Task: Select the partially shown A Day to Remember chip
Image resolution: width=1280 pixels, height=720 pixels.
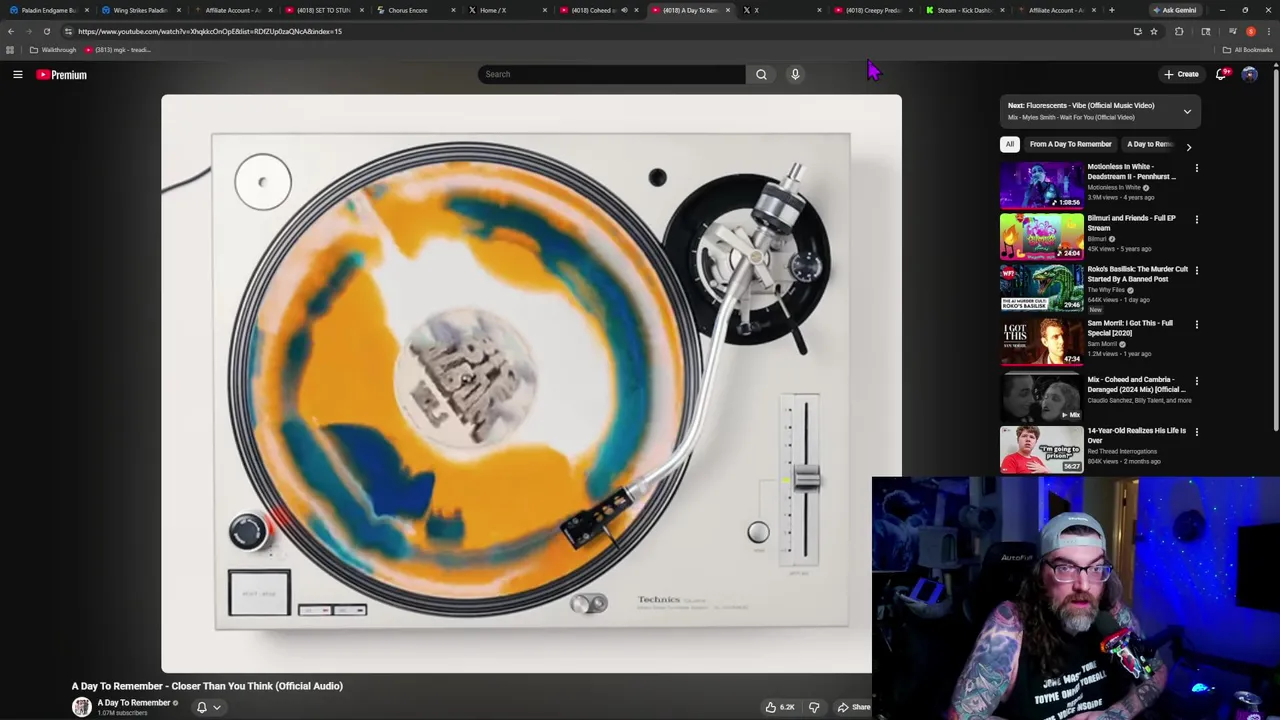Action: 1149,144
